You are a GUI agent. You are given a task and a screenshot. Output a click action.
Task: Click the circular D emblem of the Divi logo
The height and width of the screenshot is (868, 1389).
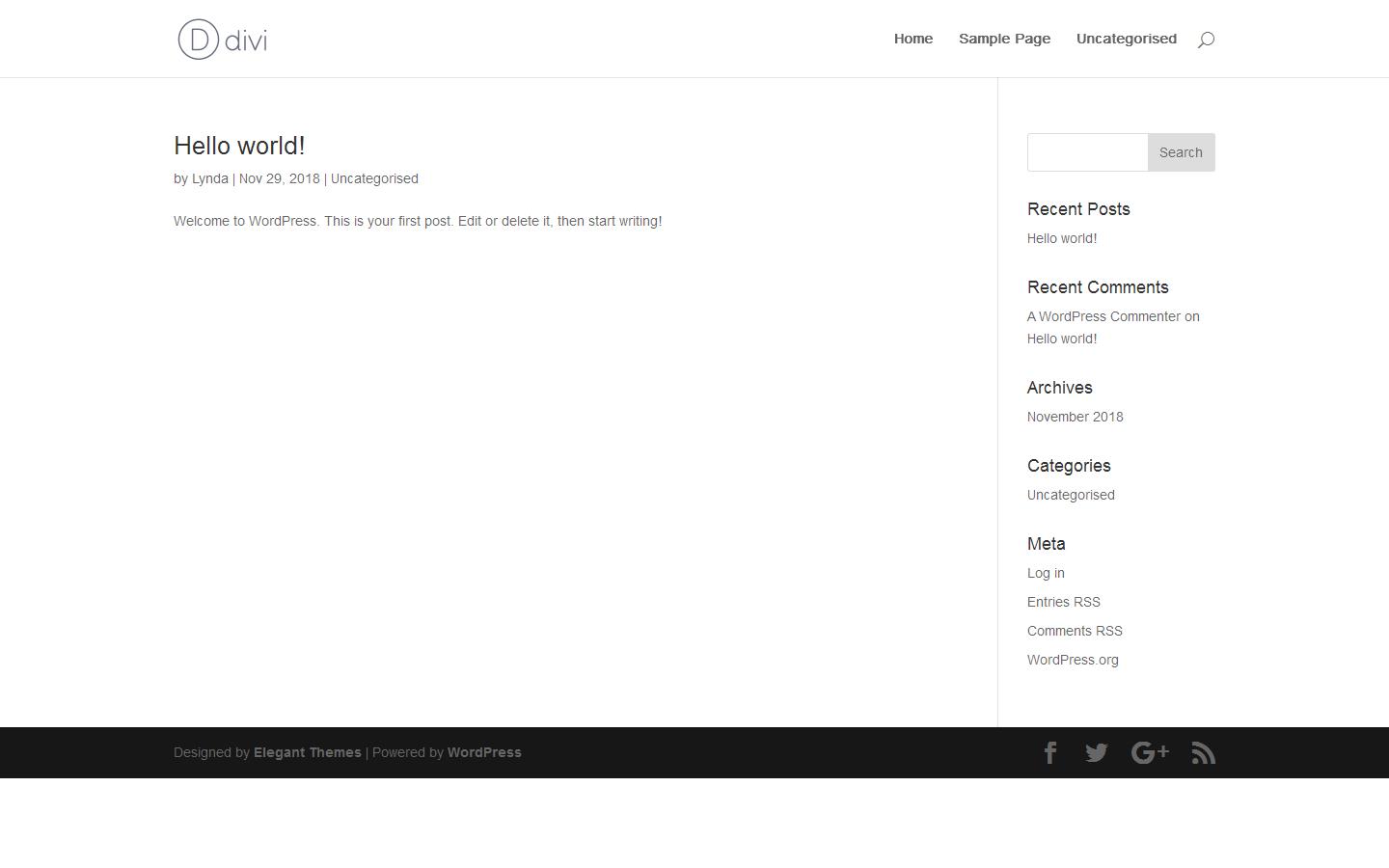coord(196,39)
